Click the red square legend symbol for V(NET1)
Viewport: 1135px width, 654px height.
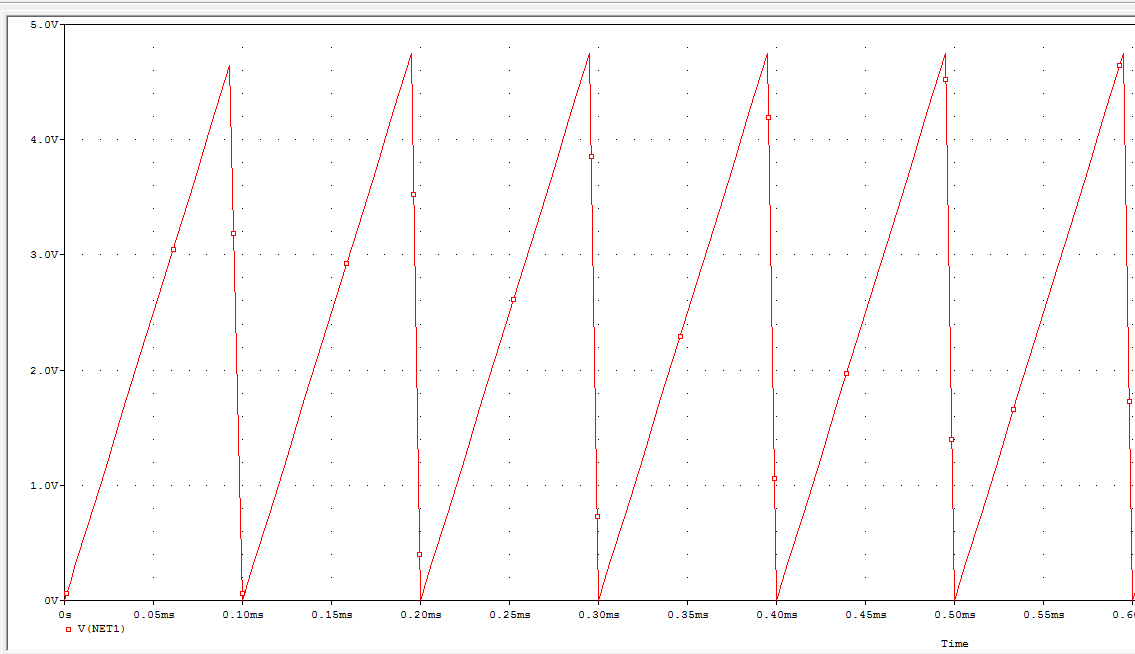[68, 629]
